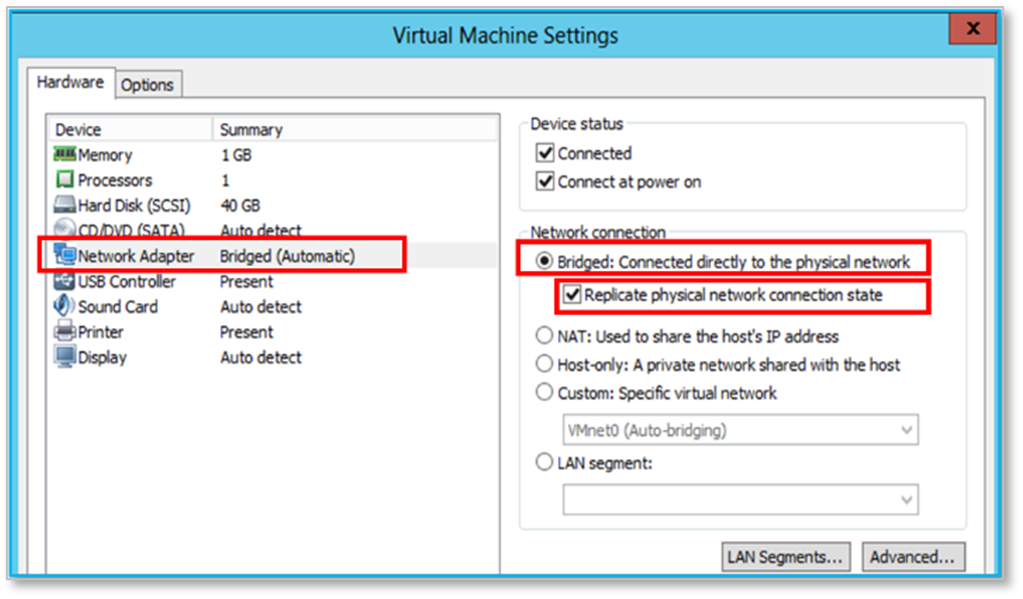Screen dimensions: 1023x599
Task: Select the Display monitor icon
Action: coord(65,357)
